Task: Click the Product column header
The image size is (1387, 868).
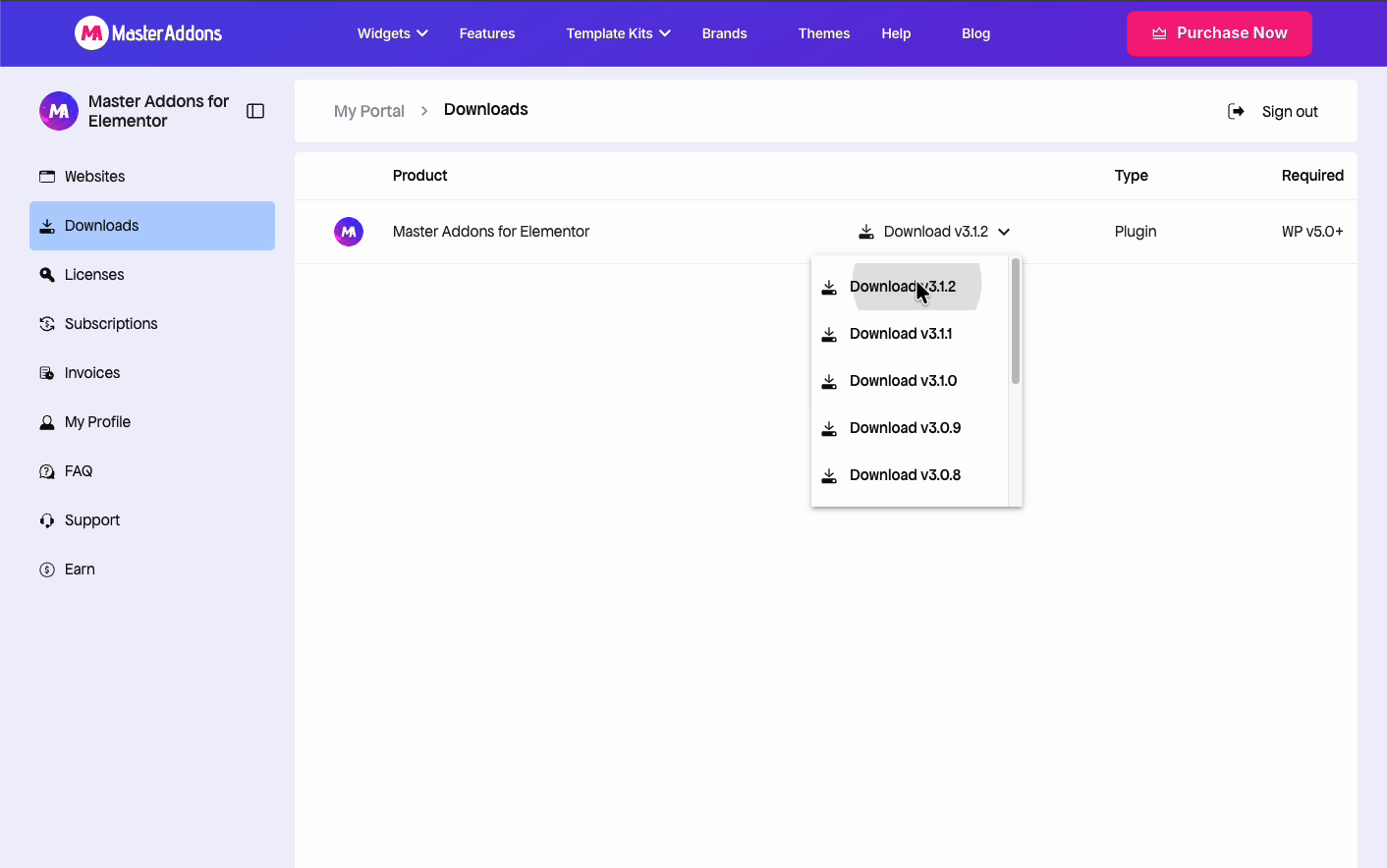Action: click(419, 176)
